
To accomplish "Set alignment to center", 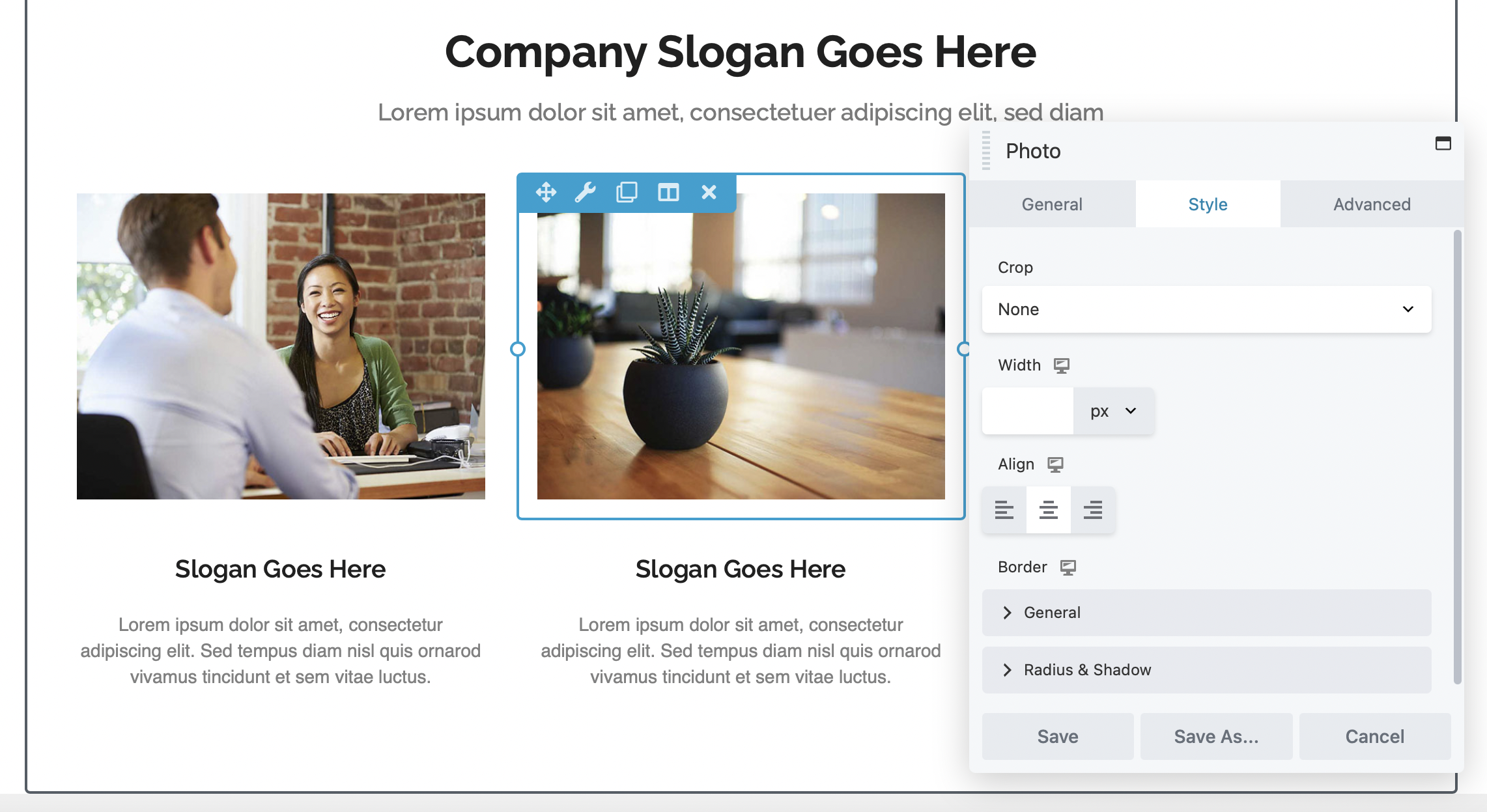I will [1049, 509].
